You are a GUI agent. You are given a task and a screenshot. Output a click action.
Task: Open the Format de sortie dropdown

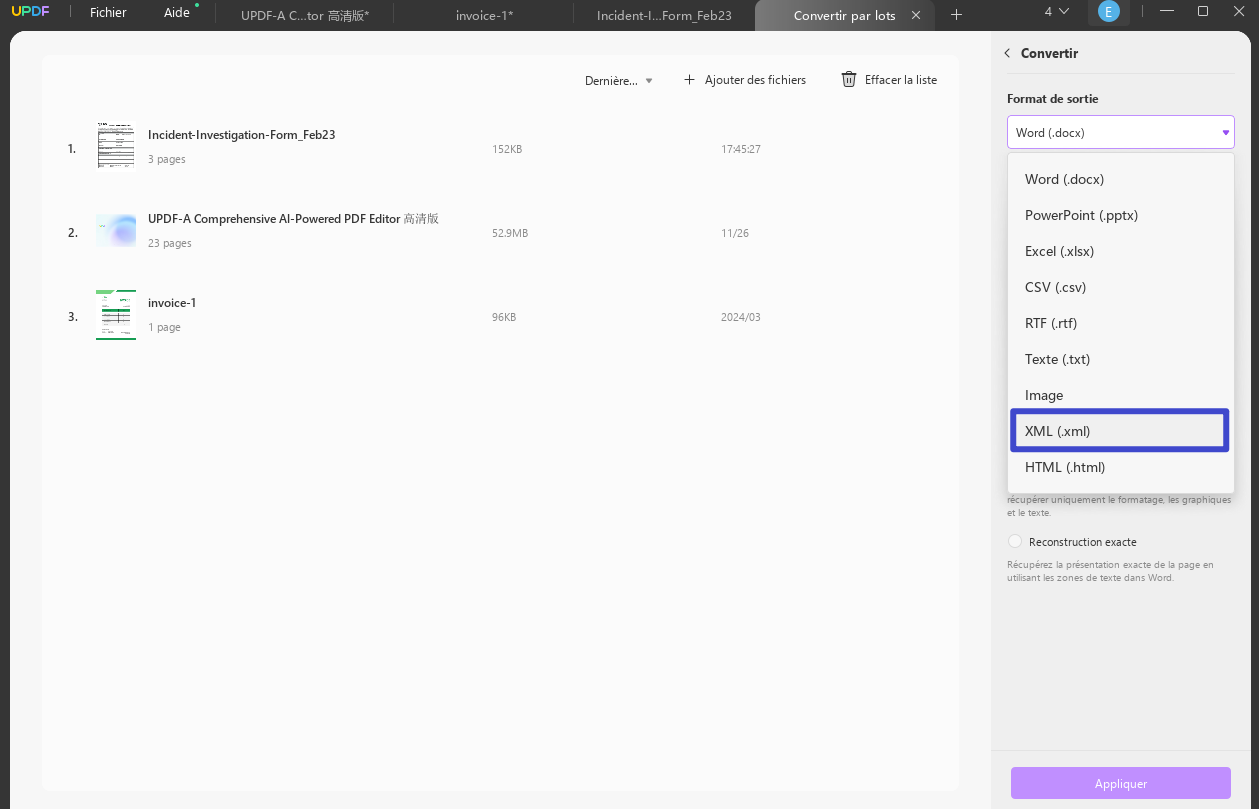[1120, 131]
